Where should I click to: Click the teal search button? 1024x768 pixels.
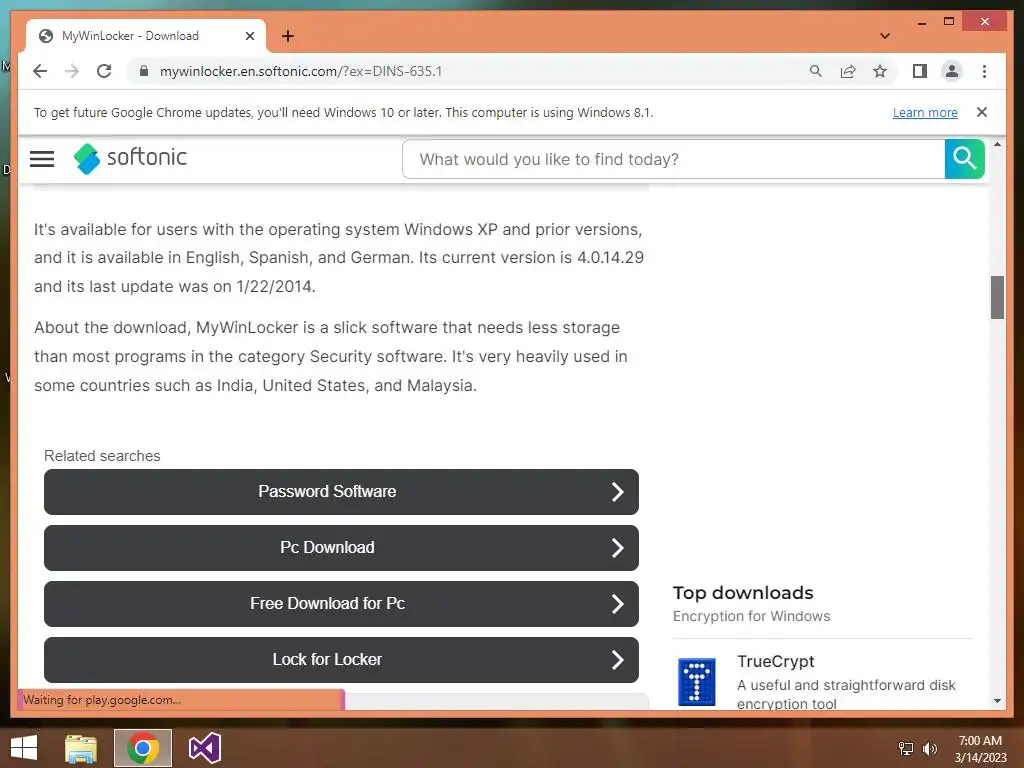(x=964, y=159)
